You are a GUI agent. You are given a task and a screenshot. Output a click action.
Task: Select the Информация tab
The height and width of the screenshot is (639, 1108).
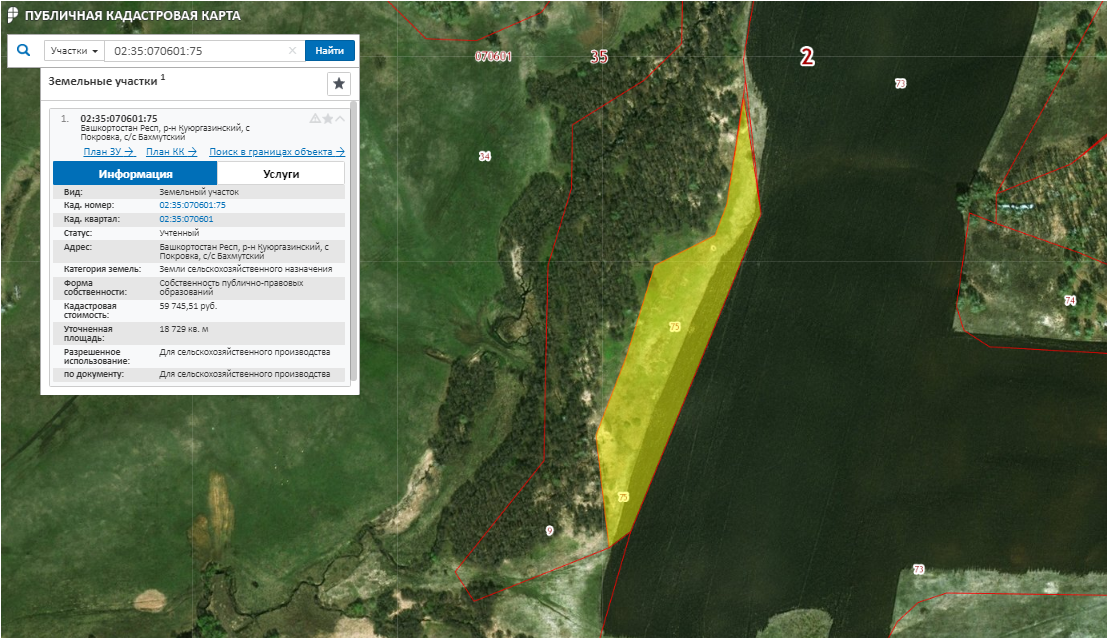(135, 173)
